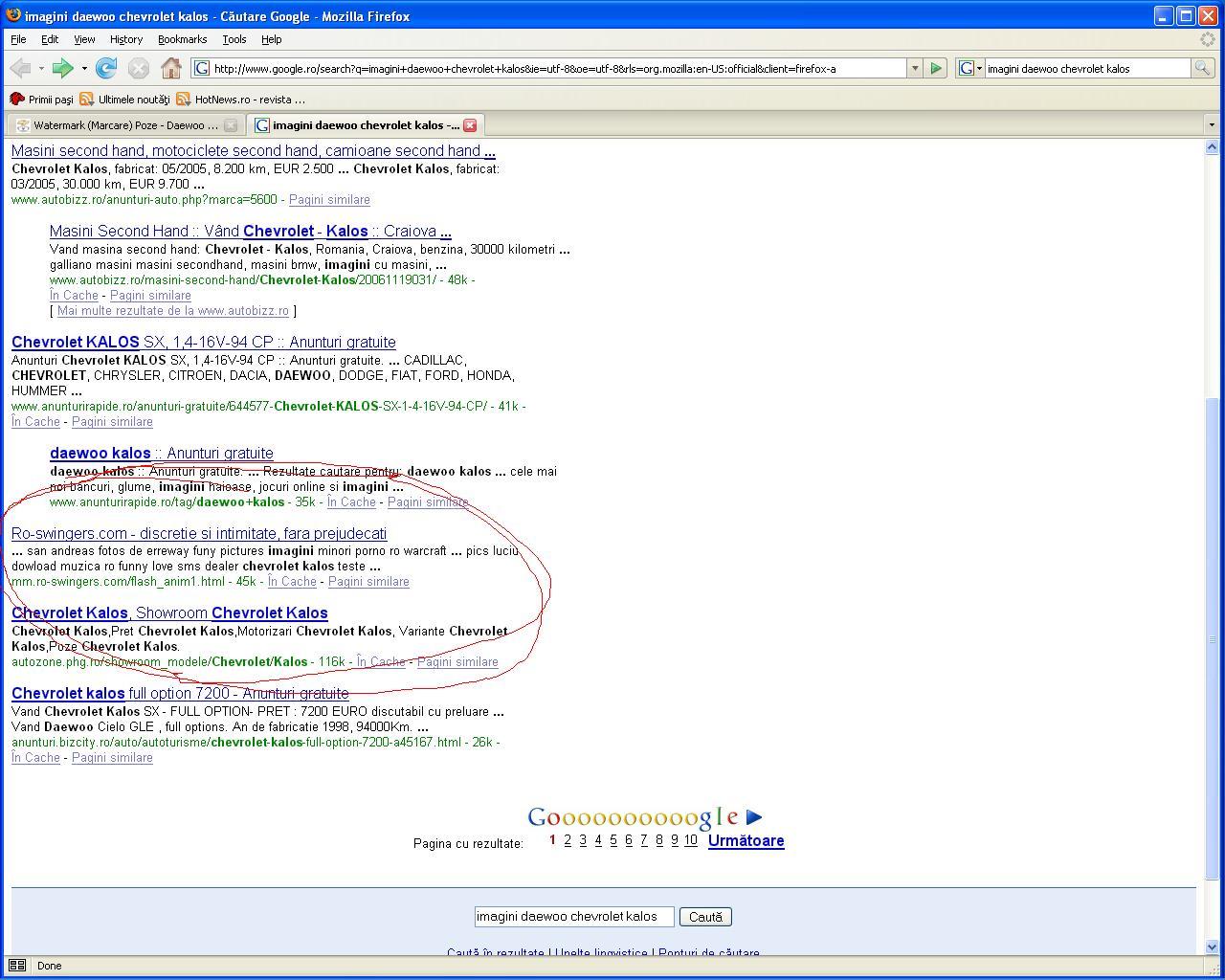Close the active Google search tab
The width and height of the screenshot is (1225, 980).
[470, 125]
